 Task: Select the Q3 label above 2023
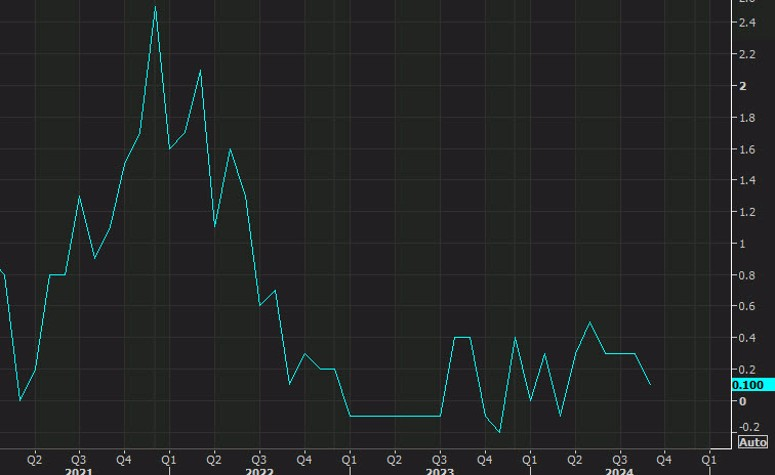(x=440, y=460)
